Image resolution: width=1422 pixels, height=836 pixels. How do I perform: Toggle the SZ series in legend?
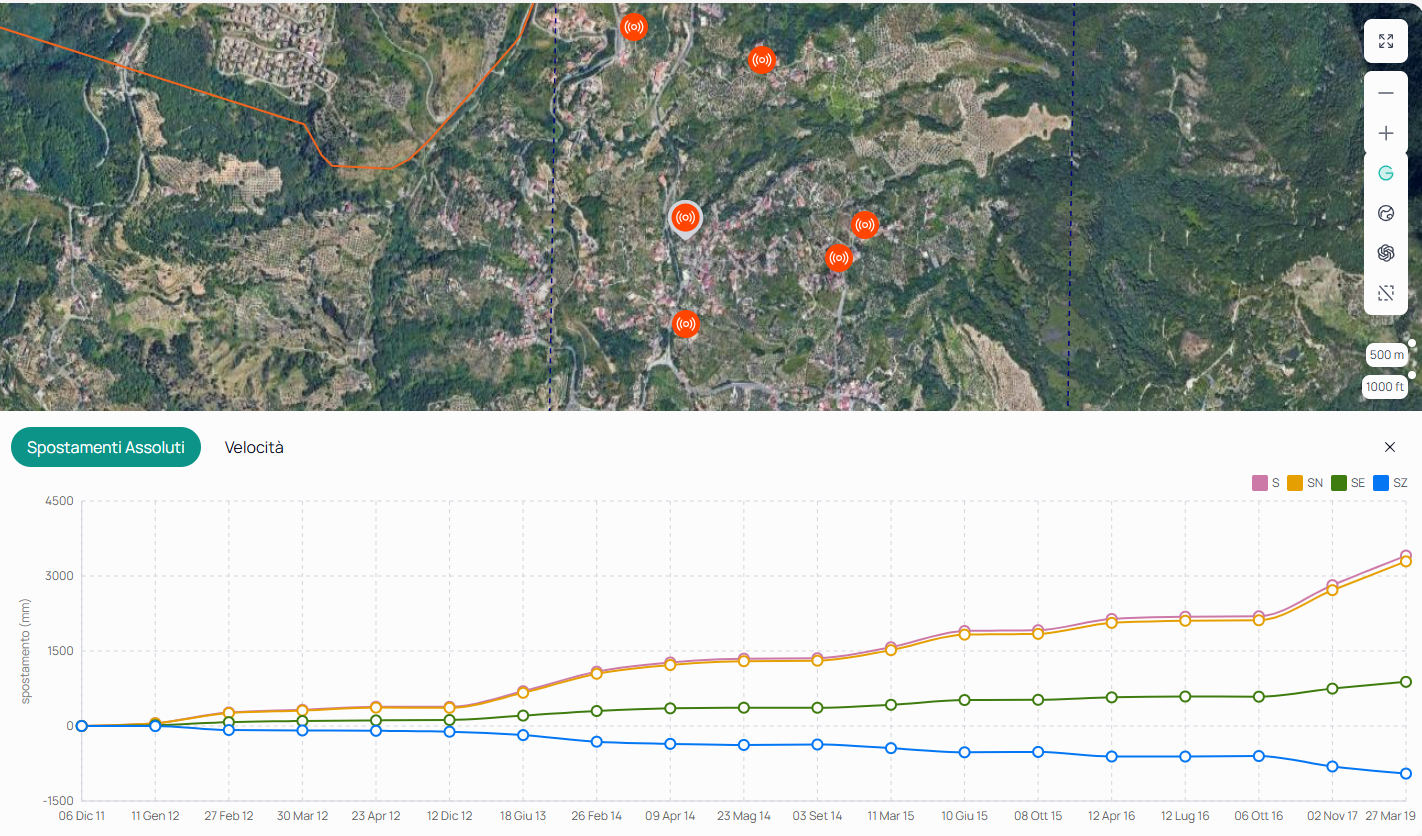point(1390,483)
